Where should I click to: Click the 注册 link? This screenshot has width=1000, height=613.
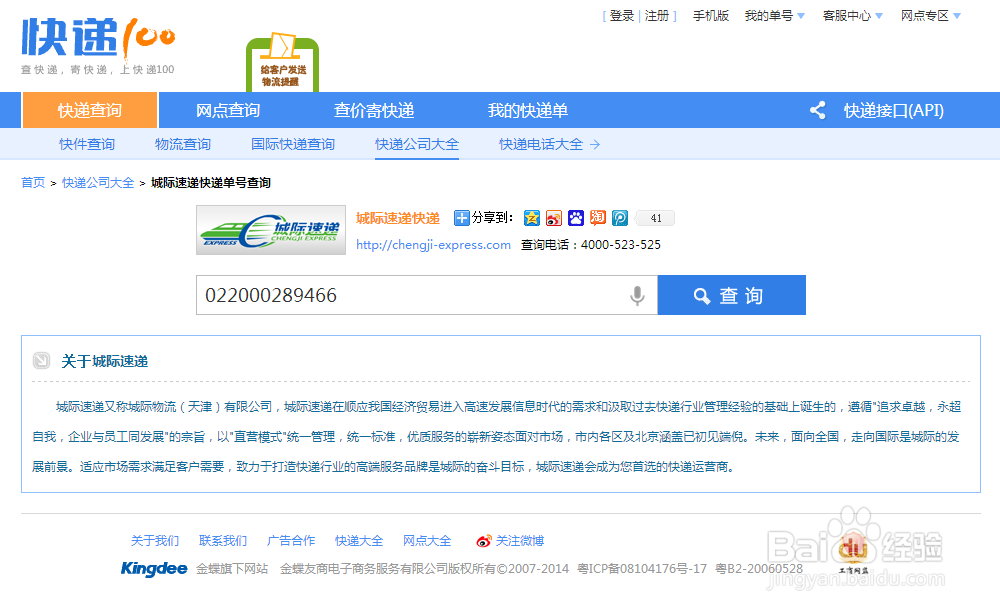657,16
